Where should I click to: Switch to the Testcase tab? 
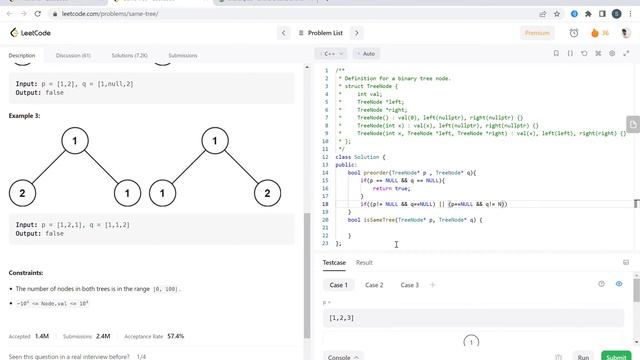click(334, 262)
